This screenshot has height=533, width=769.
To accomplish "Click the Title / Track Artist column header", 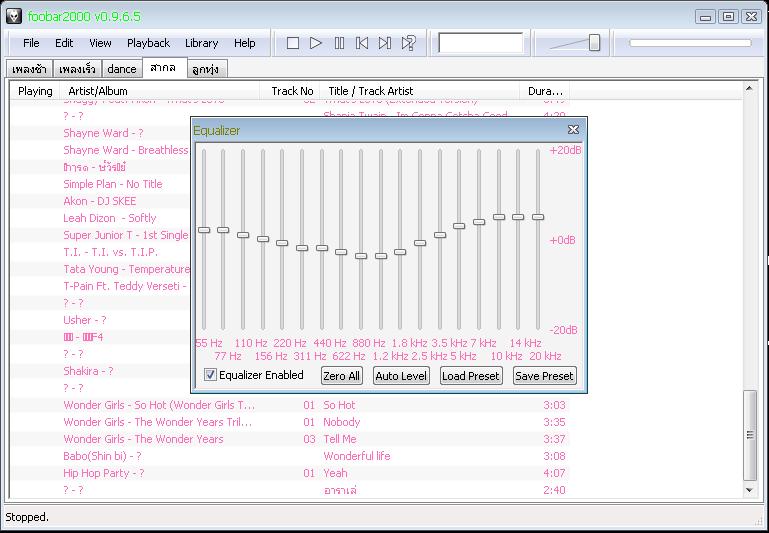I will 420,91.
